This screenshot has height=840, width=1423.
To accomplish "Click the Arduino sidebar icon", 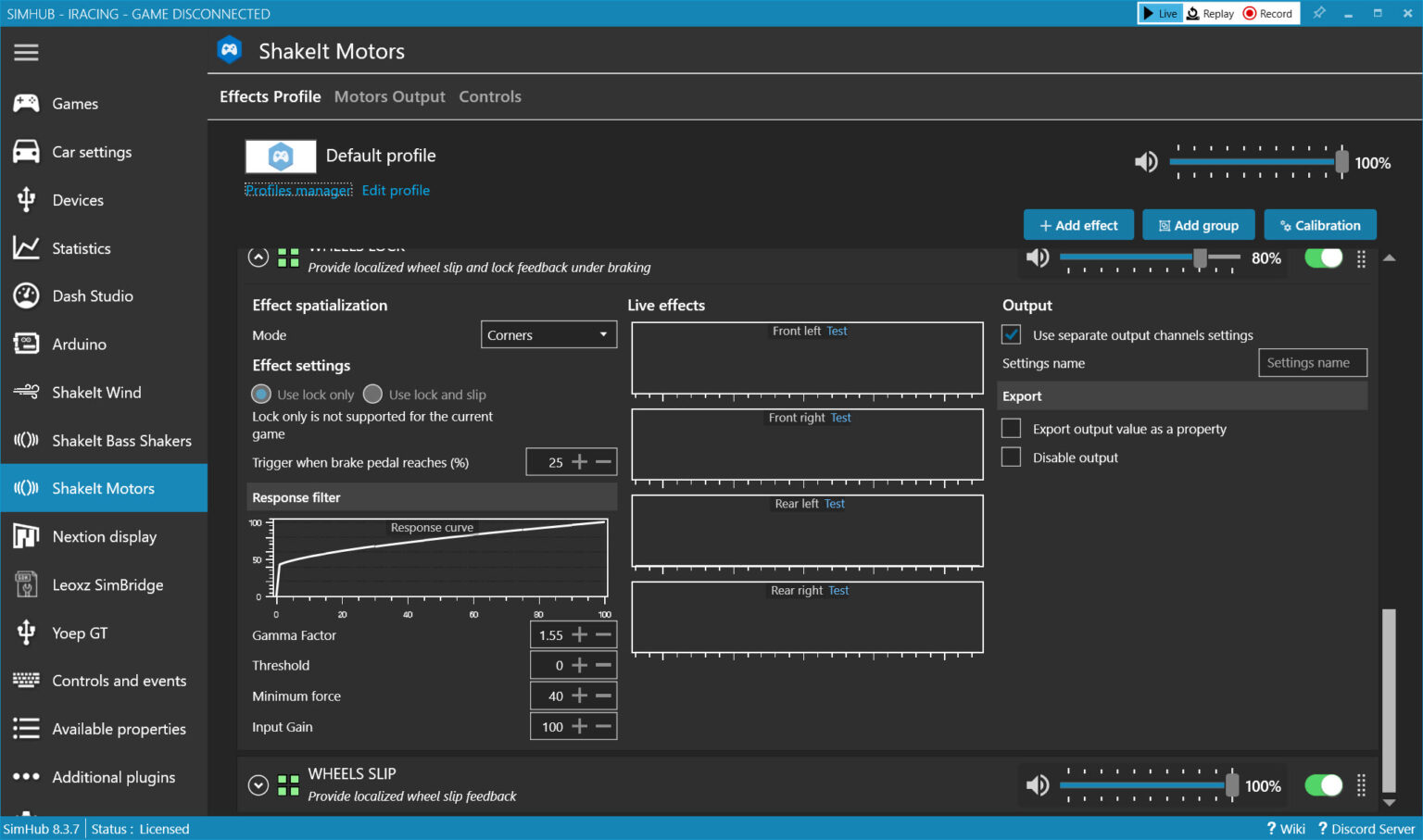I will (26, 344).
